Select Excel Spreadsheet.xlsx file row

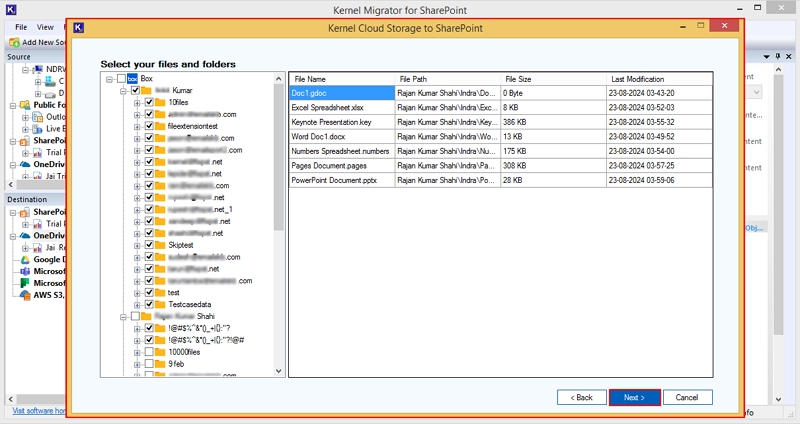click(501, 108)
